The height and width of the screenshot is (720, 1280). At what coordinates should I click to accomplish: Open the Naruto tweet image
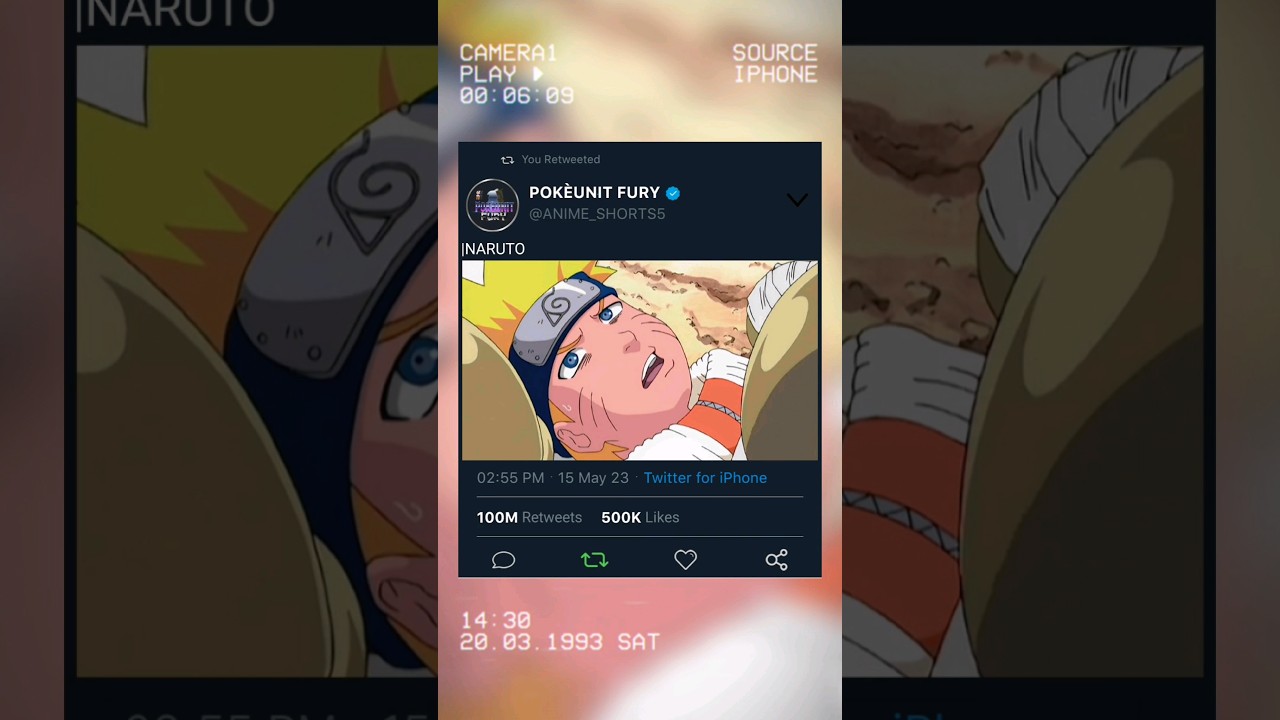[x=640, y=360]
